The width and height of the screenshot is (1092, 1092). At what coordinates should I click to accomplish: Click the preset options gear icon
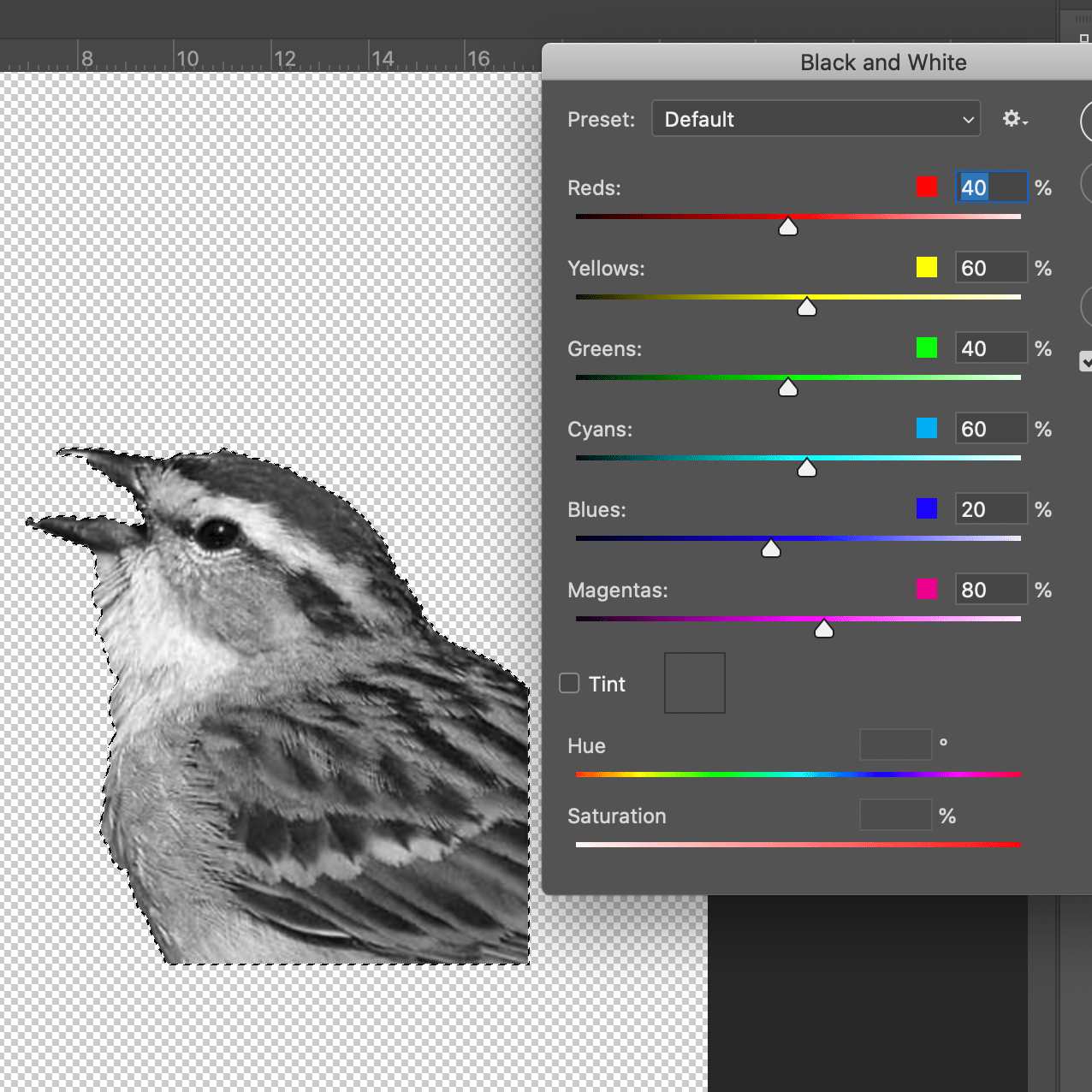click(1014, 119)
